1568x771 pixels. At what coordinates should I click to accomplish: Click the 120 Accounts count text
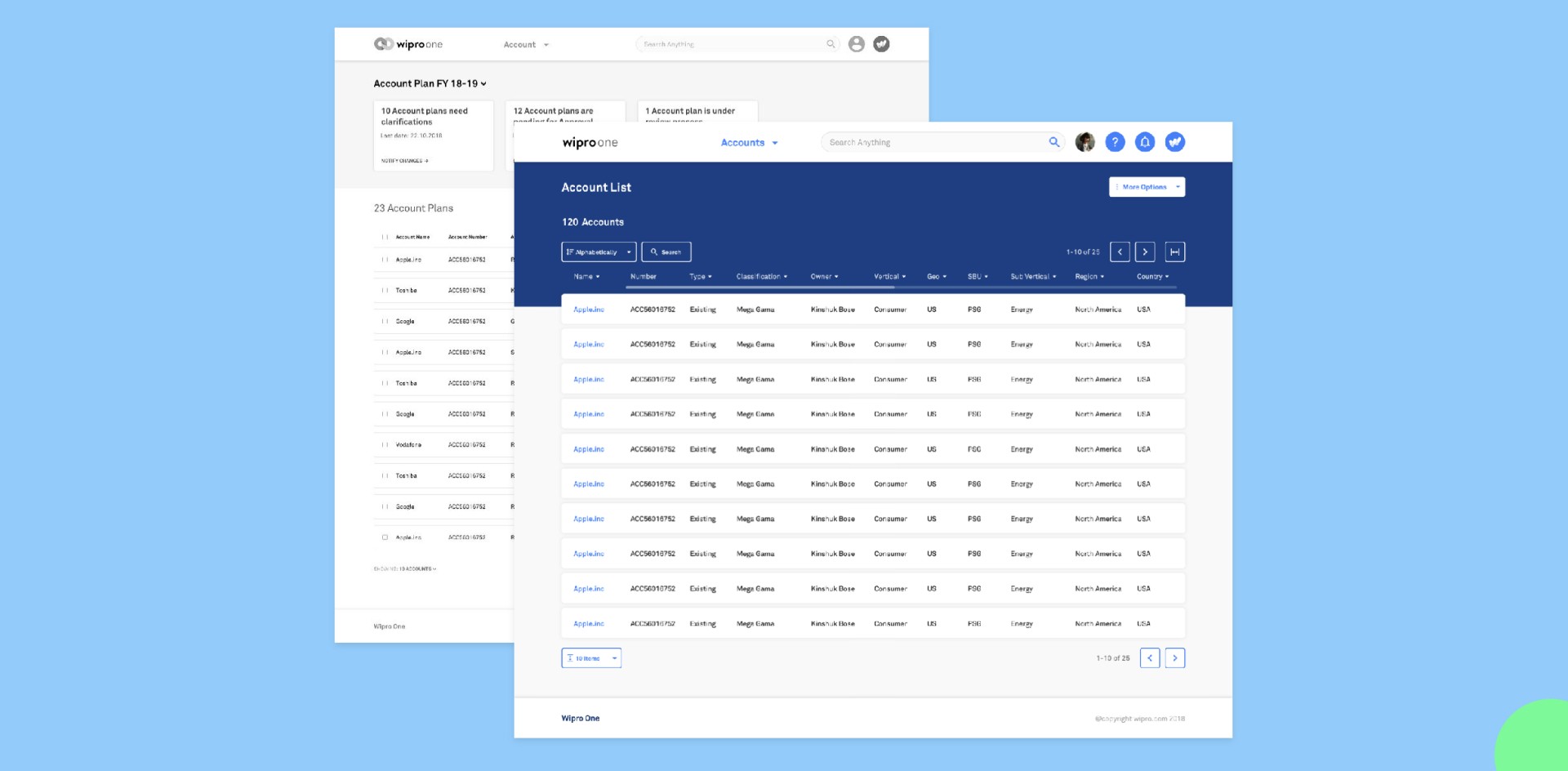pyautogui.click(x=593, y=222)
